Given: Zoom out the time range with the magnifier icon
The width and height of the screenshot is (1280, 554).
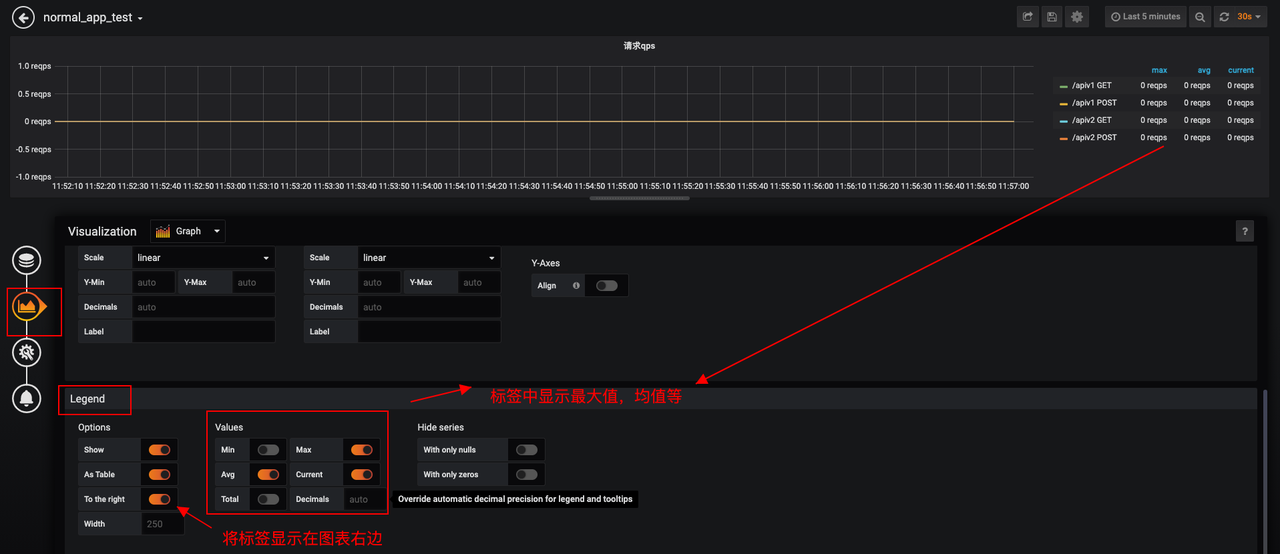Looking at the screenshot, I should [1200, 17].
